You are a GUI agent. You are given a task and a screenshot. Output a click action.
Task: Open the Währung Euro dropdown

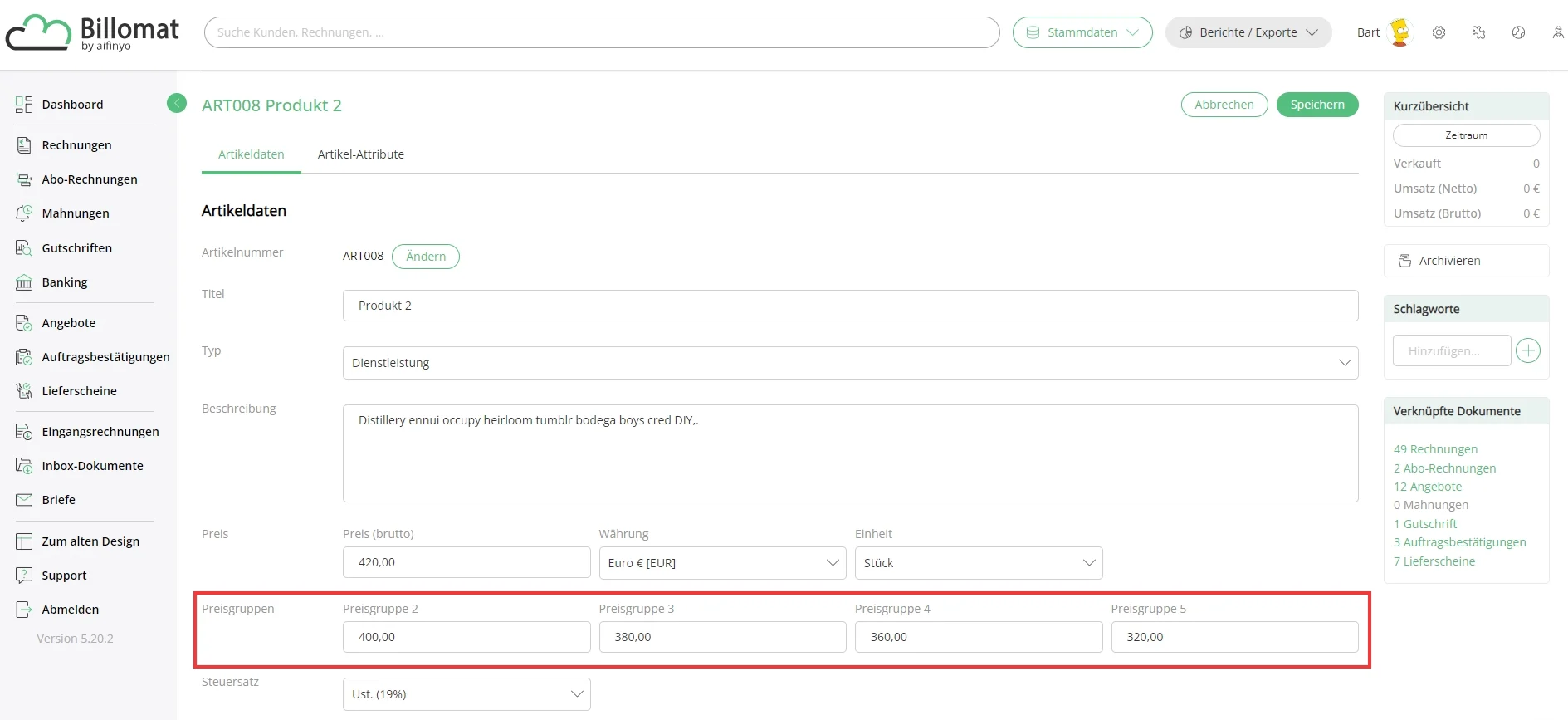(x=722, y=563)
